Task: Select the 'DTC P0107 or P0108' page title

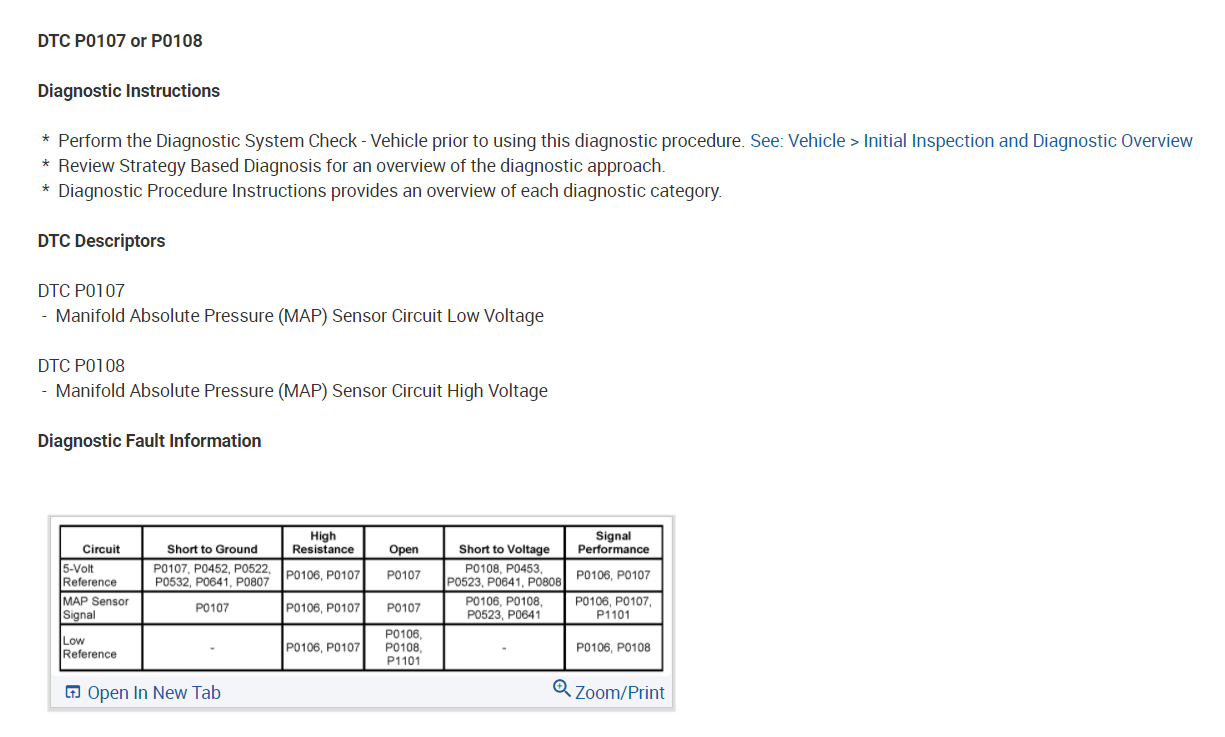Action: coord(120,41)
